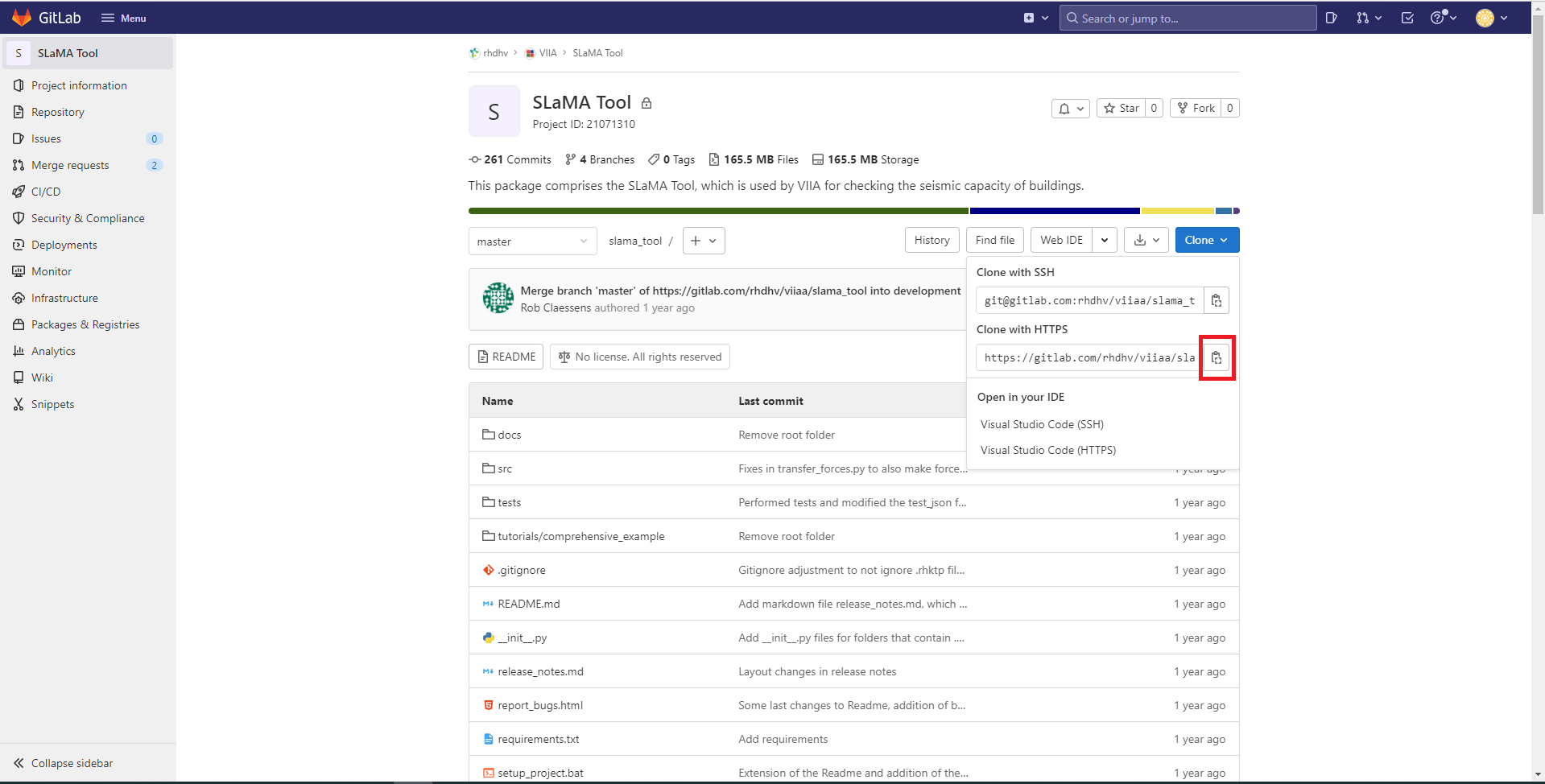Open the src folder
This screenshot has width=1545, height=784.
[x=505, y=468]
